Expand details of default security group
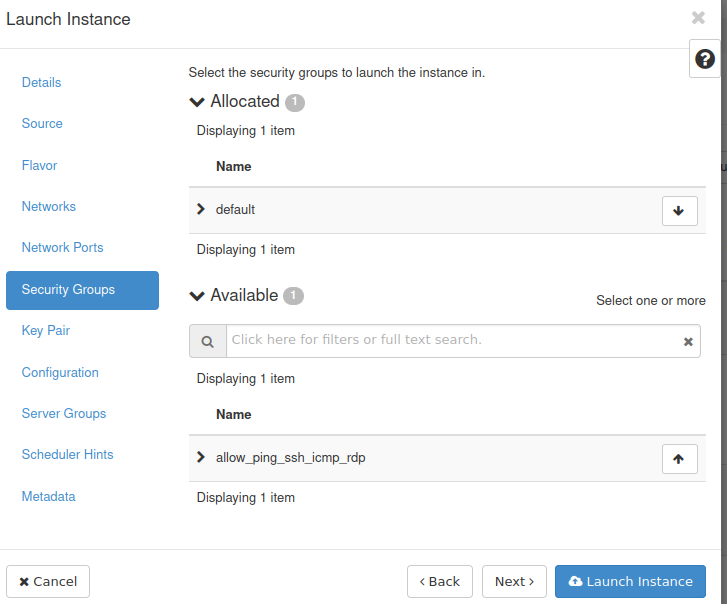Viewport: 727px width, 604px height. 201,210
